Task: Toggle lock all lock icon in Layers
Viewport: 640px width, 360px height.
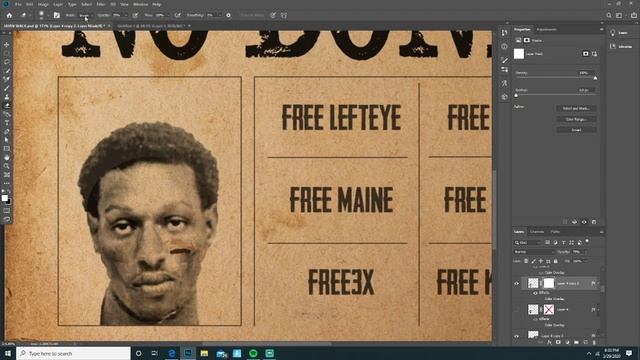Action: coord(556,261)
